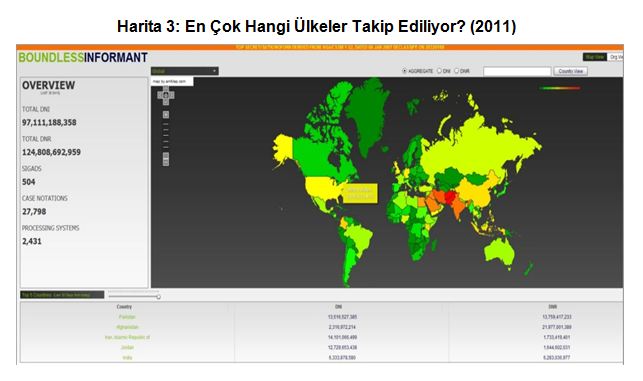The image size is (643, 381).
Task: Switch to the Map View tab
Action: [595, 57]
